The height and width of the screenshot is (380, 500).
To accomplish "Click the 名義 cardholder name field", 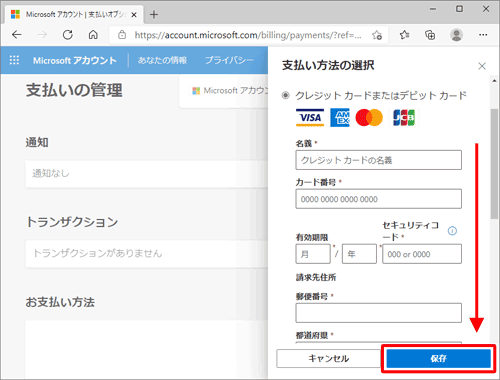I will tap(378, 160).
